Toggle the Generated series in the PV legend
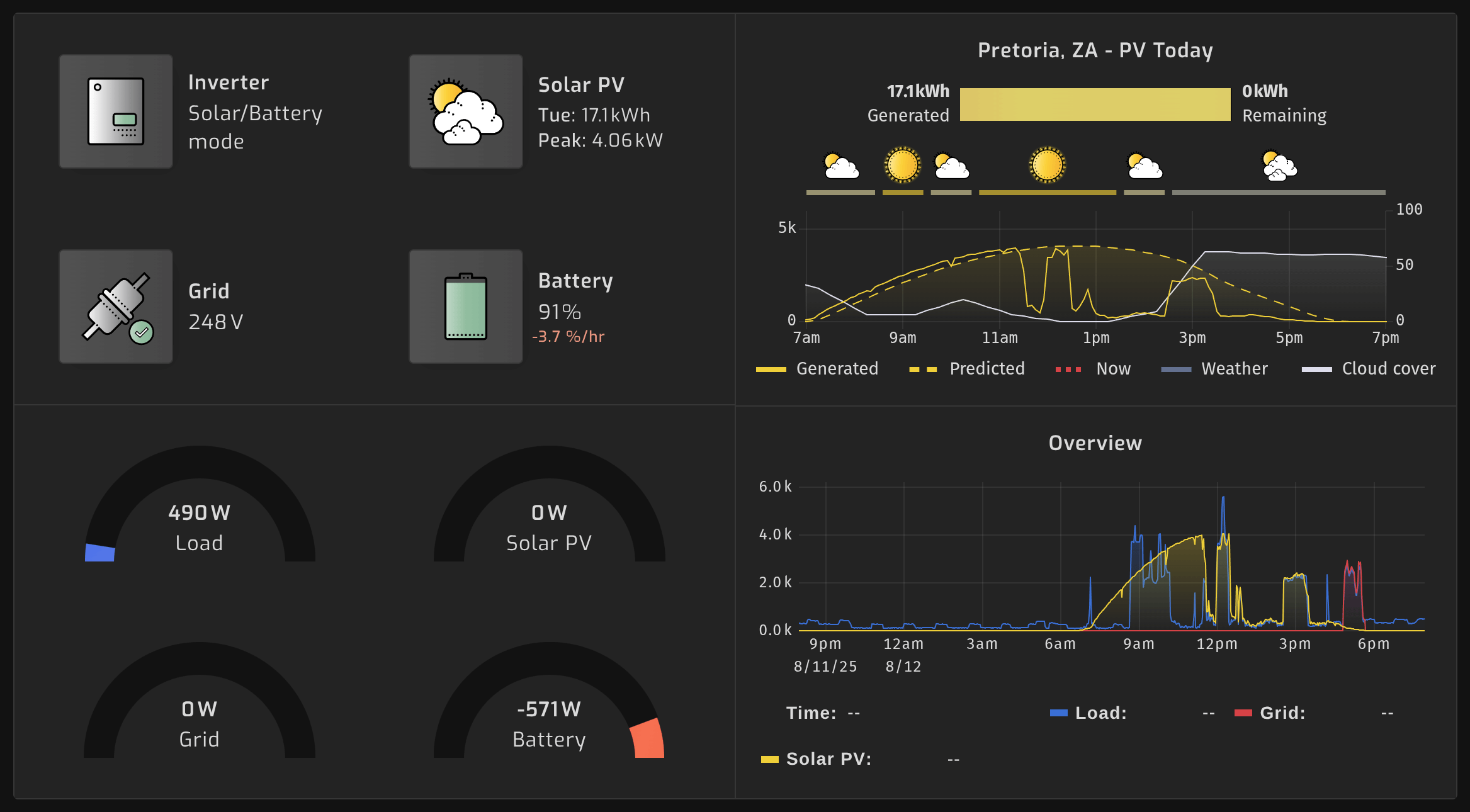 point(818,369)
